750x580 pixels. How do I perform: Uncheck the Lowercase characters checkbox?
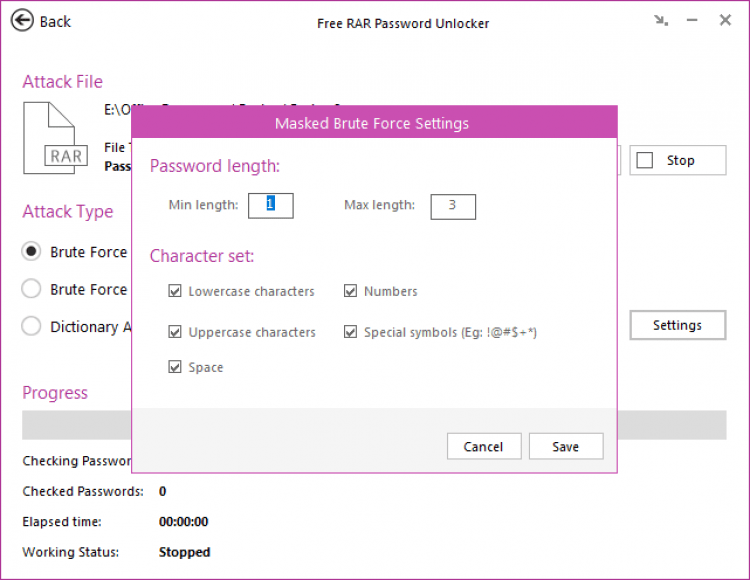pyautogui.click(x=176, y=291)
